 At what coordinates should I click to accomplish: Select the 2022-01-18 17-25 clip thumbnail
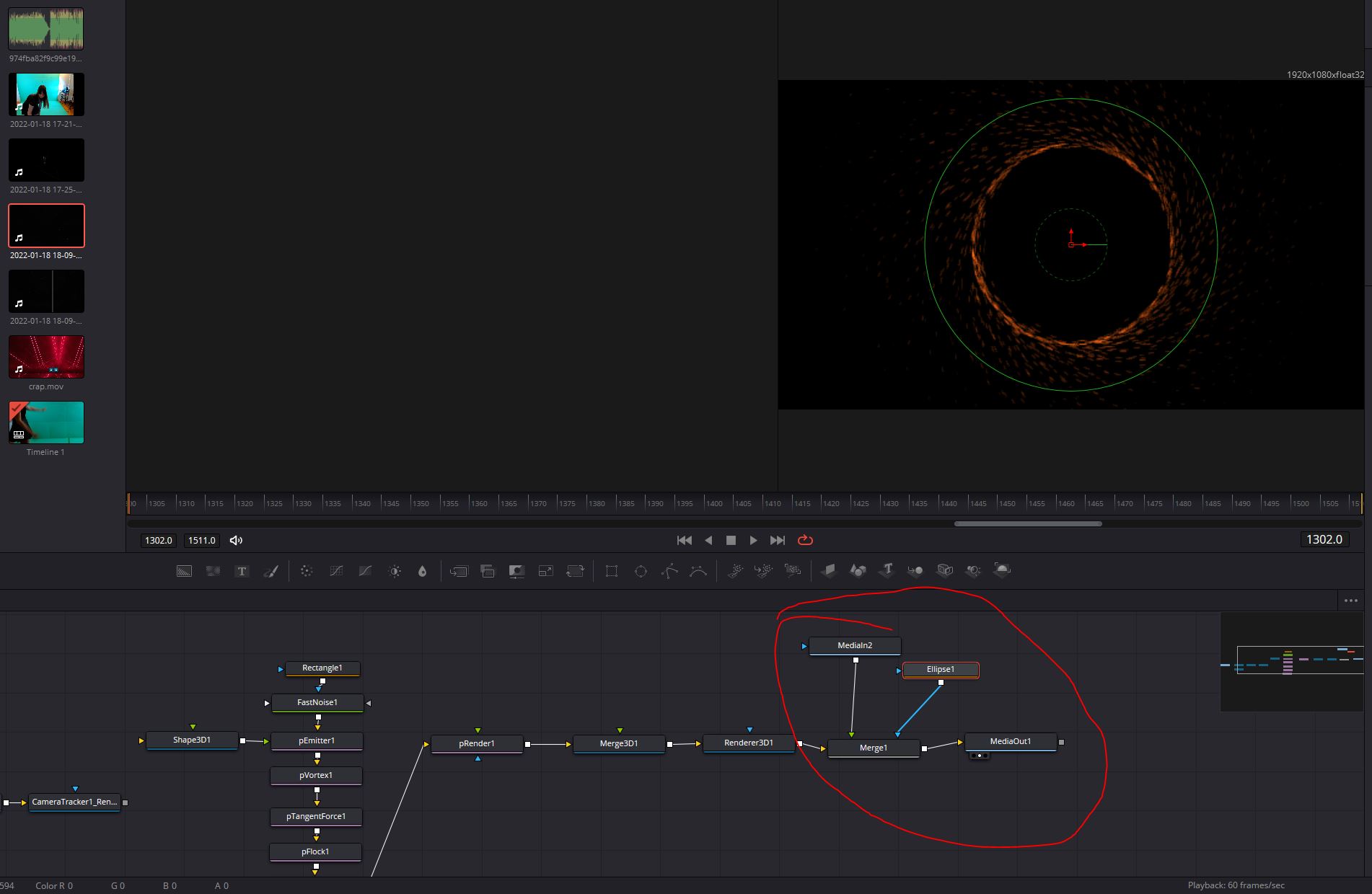[x=46, y=160]
